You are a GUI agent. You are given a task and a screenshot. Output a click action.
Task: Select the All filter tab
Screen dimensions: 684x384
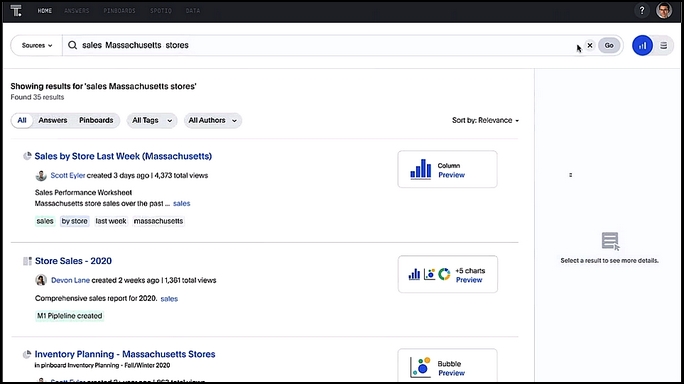pos(22,120)
